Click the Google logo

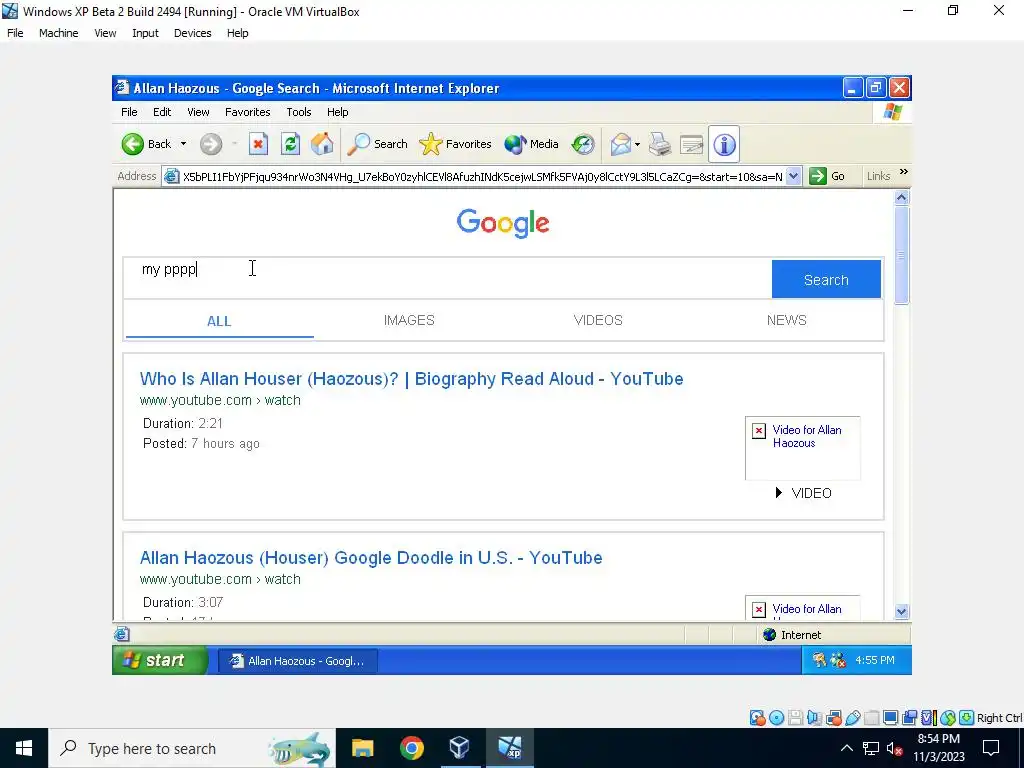pyautogui.click(x=503, y=223)
